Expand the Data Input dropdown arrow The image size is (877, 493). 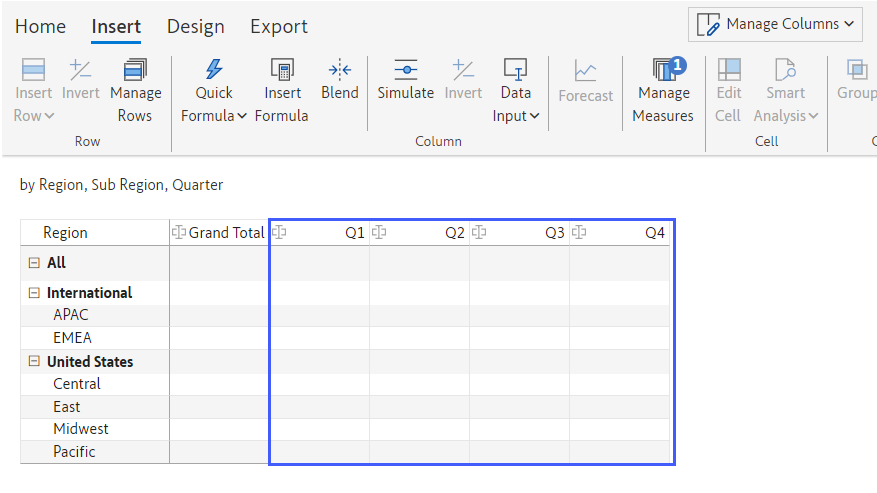534,116
